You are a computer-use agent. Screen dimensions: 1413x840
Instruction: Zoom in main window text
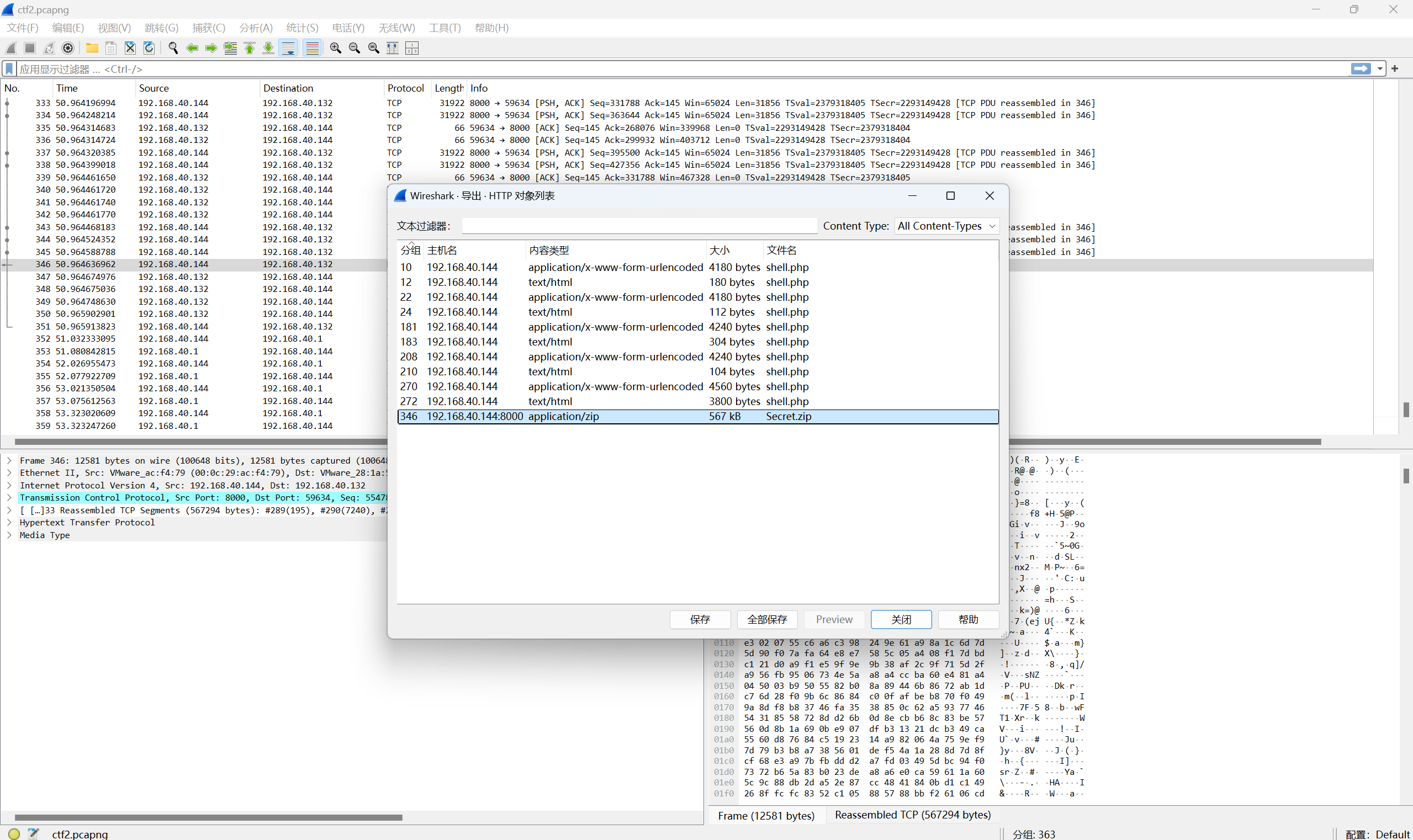(x=336, y=48)
